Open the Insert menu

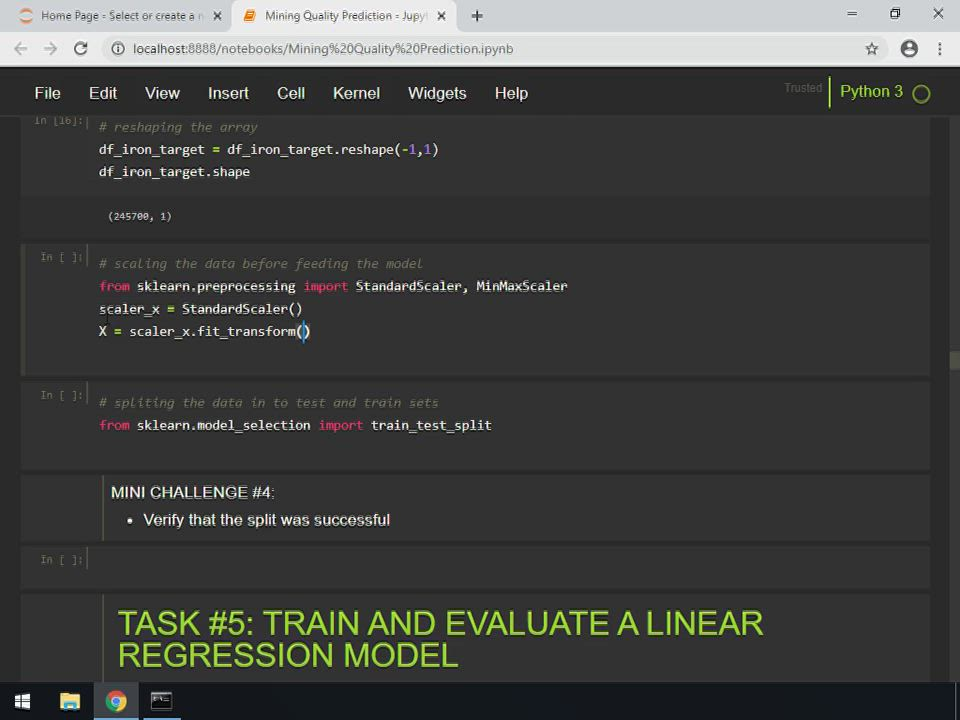click(x=228, y=93)
